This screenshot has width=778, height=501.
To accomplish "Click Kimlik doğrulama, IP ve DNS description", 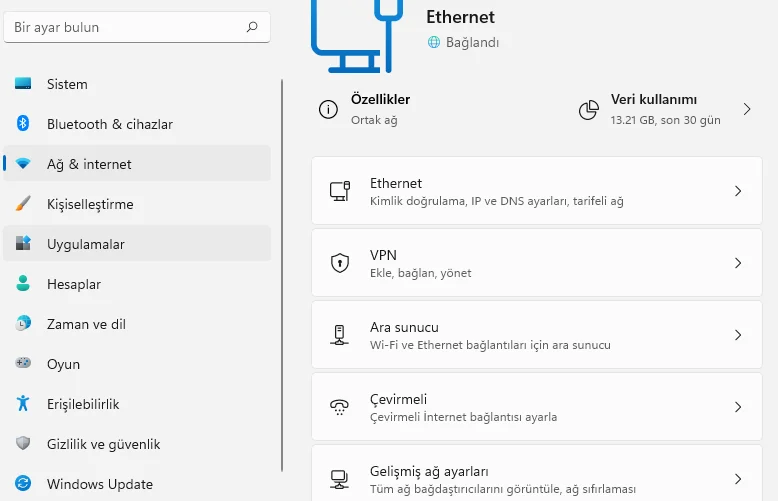I will 497,201.
